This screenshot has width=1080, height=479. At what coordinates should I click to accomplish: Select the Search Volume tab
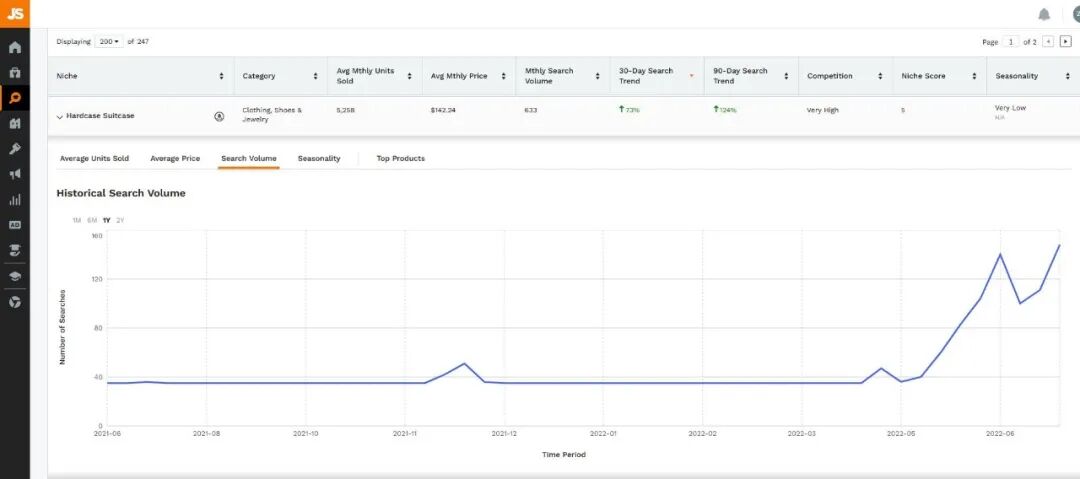pyautogui.click(x=249, y=159)
